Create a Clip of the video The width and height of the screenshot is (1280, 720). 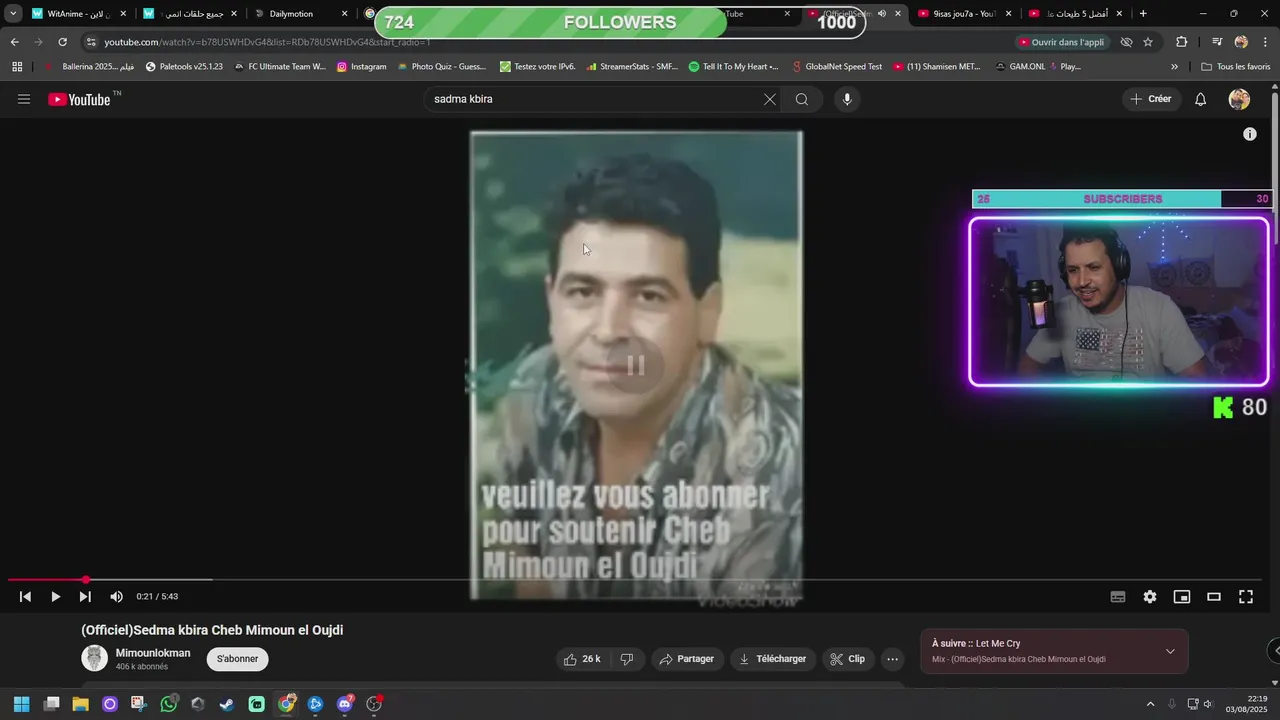[847, 659]
